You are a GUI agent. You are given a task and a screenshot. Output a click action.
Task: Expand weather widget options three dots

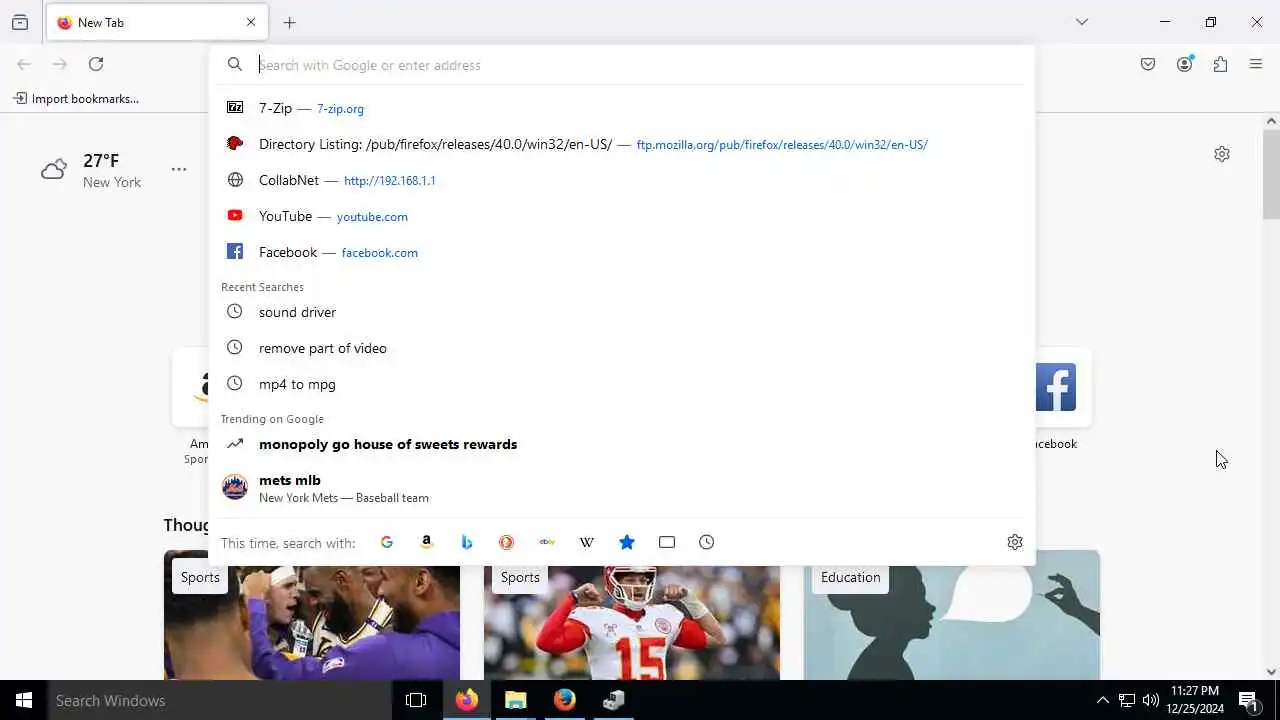click(x=179, y=170)
